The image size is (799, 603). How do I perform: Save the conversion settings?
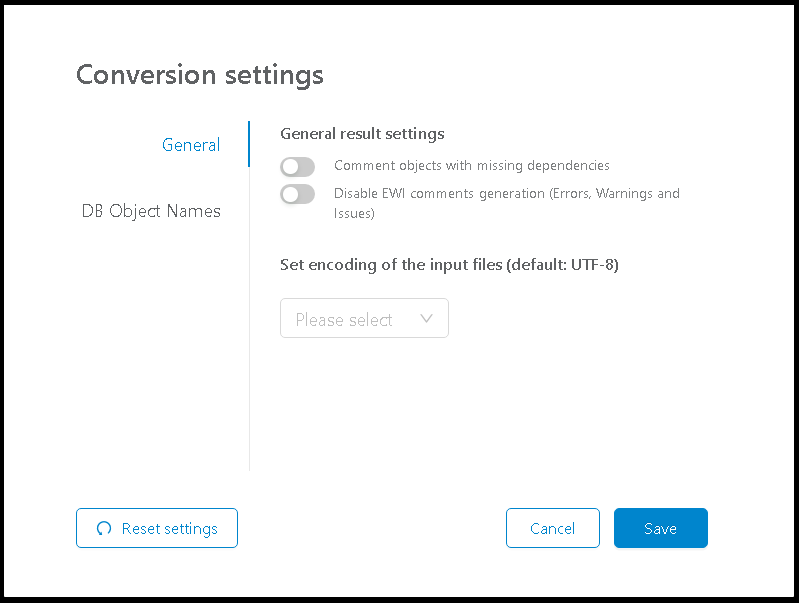(660, 529)
